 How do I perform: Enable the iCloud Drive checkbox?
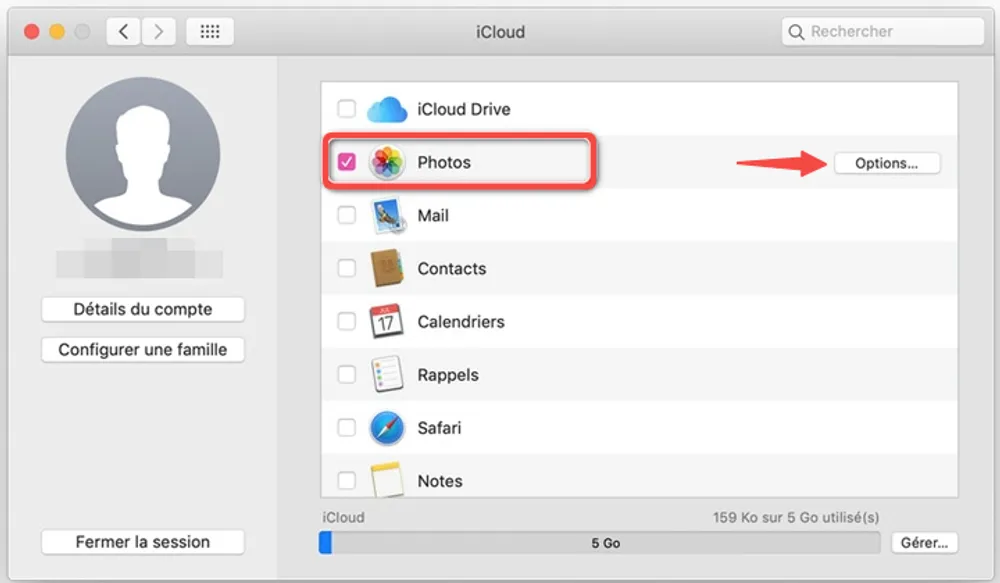coord(346,109)
